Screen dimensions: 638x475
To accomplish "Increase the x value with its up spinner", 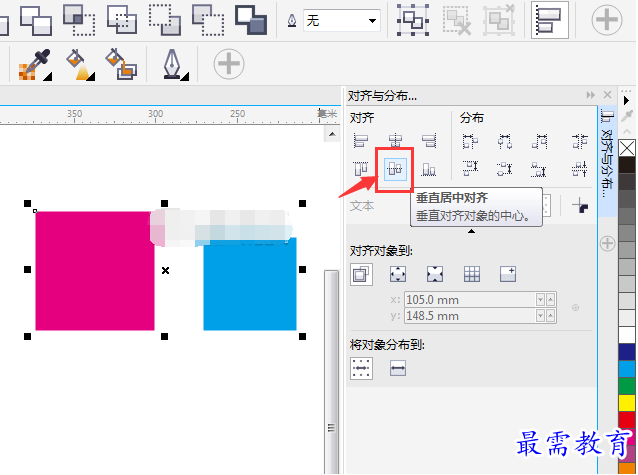I will pos(551,300).
